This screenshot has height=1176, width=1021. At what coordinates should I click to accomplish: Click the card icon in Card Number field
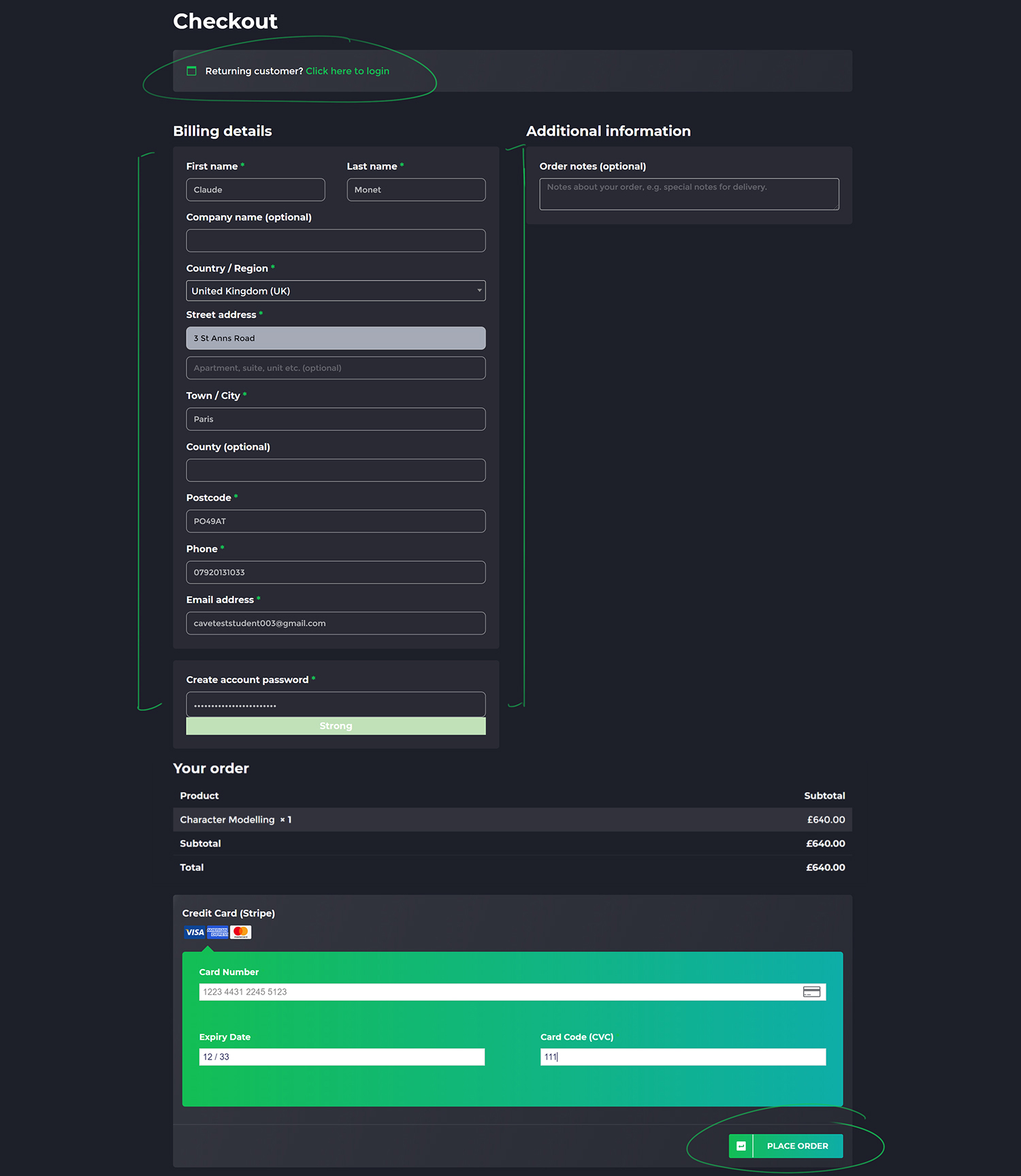coord(811,992)
